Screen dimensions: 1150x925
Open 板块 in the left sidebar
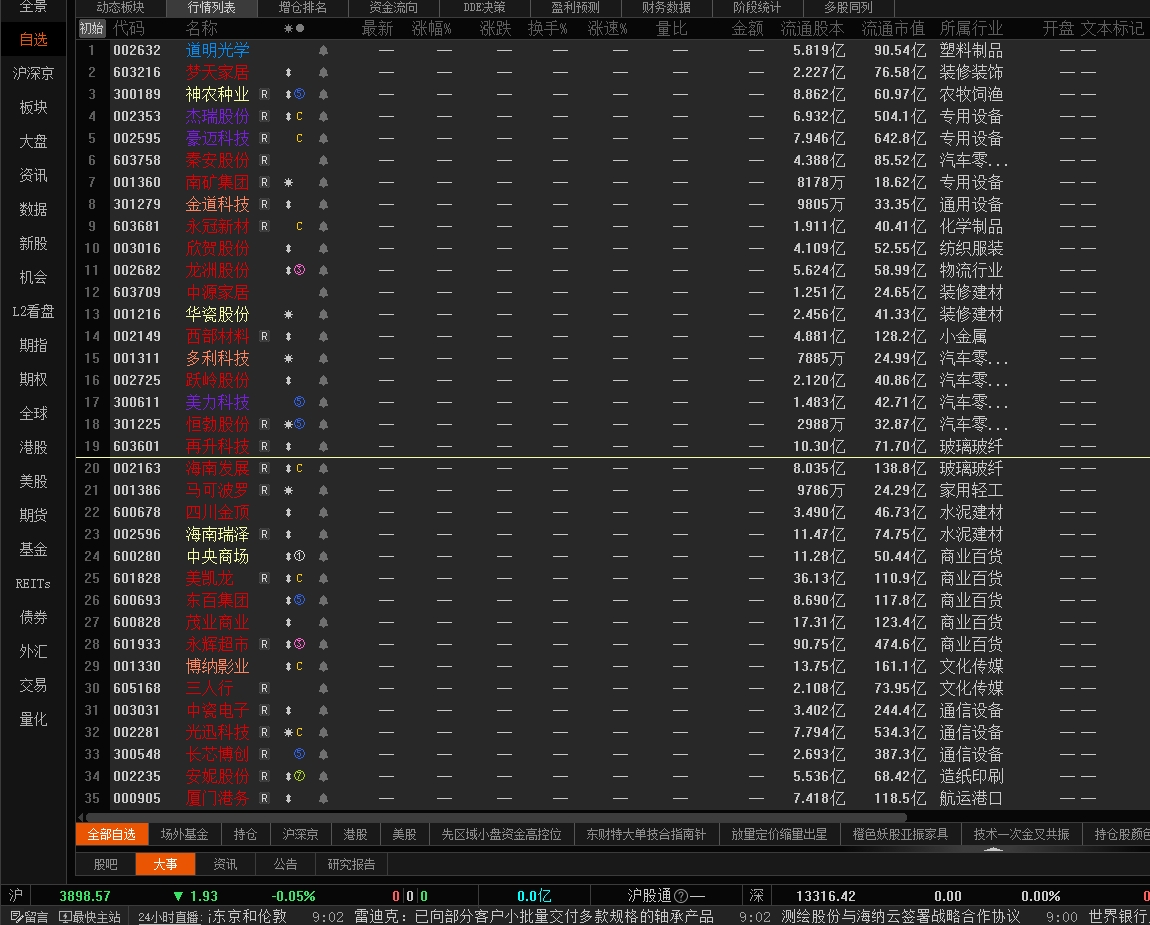coord(34,108)
